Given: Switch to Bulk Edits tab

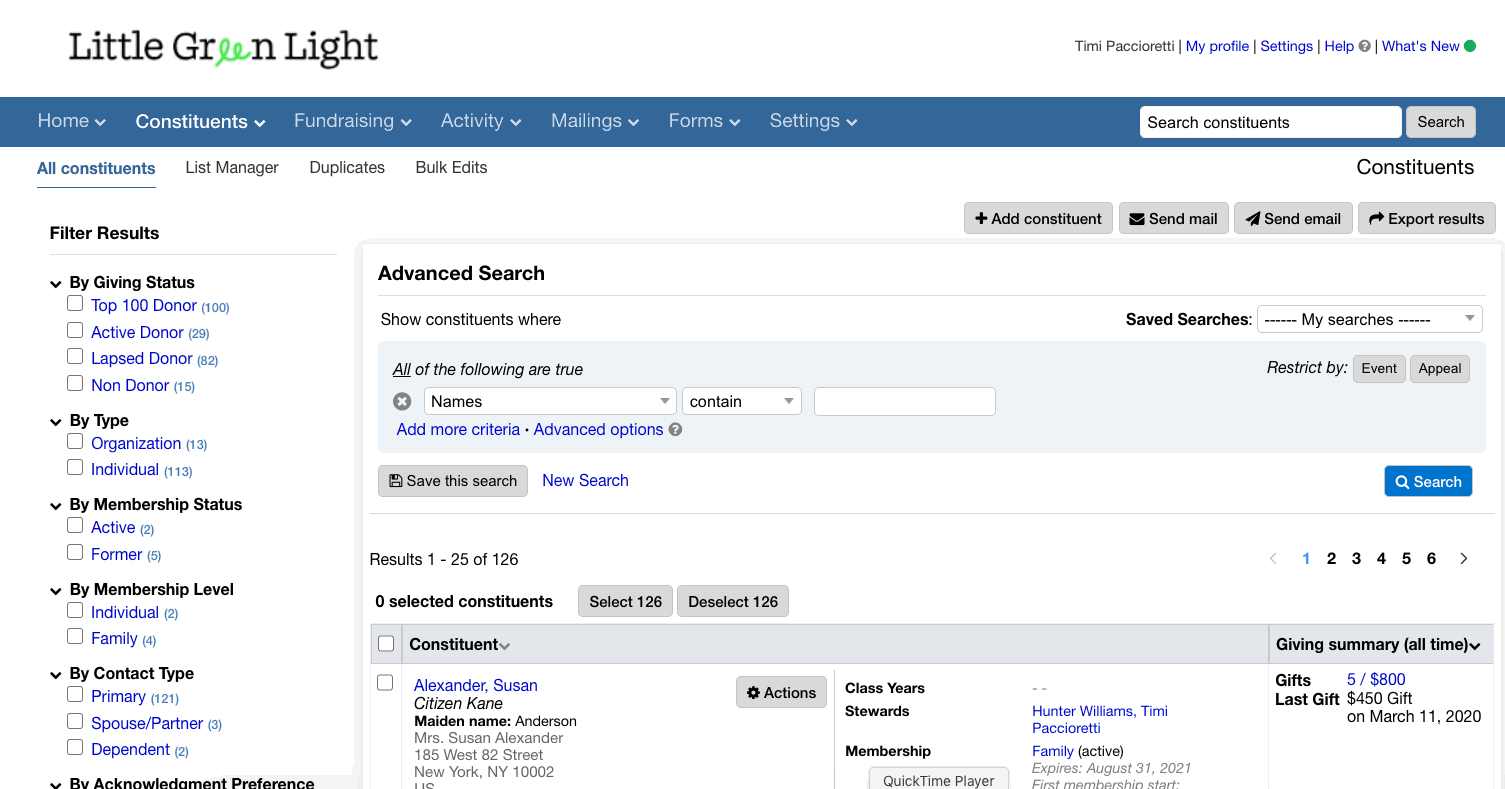Looking at the screenshot, I should (451, 167).
